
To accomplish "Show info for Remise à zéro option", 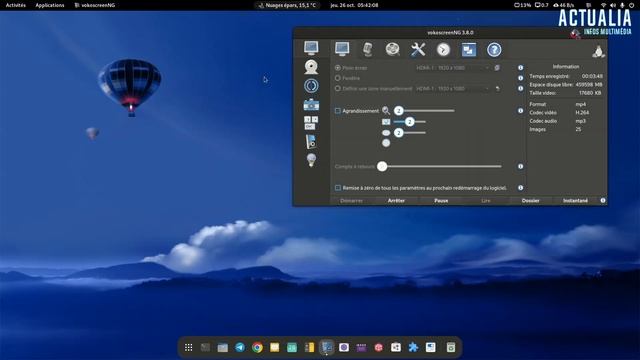I will coord(520,188).
